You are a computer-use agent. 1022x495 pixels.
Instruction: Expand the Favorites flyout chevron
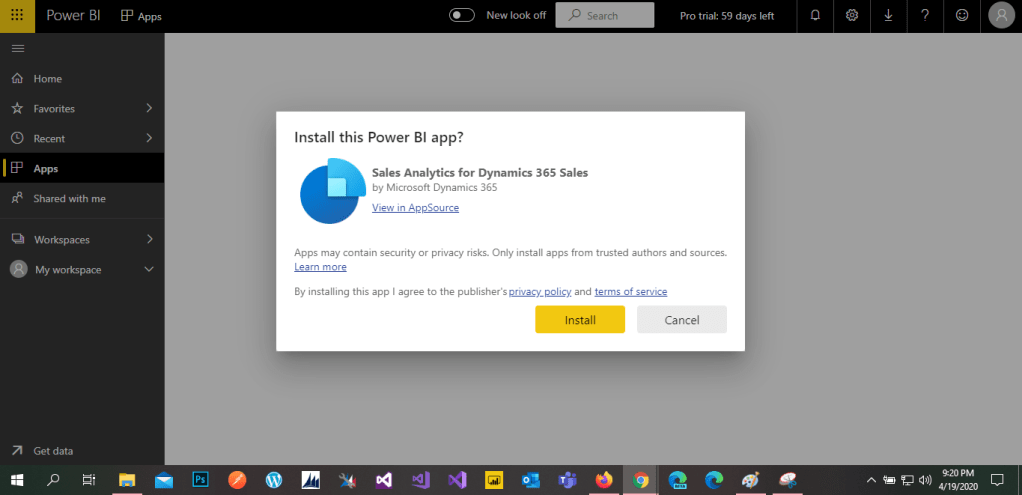(x=149, y=108)
